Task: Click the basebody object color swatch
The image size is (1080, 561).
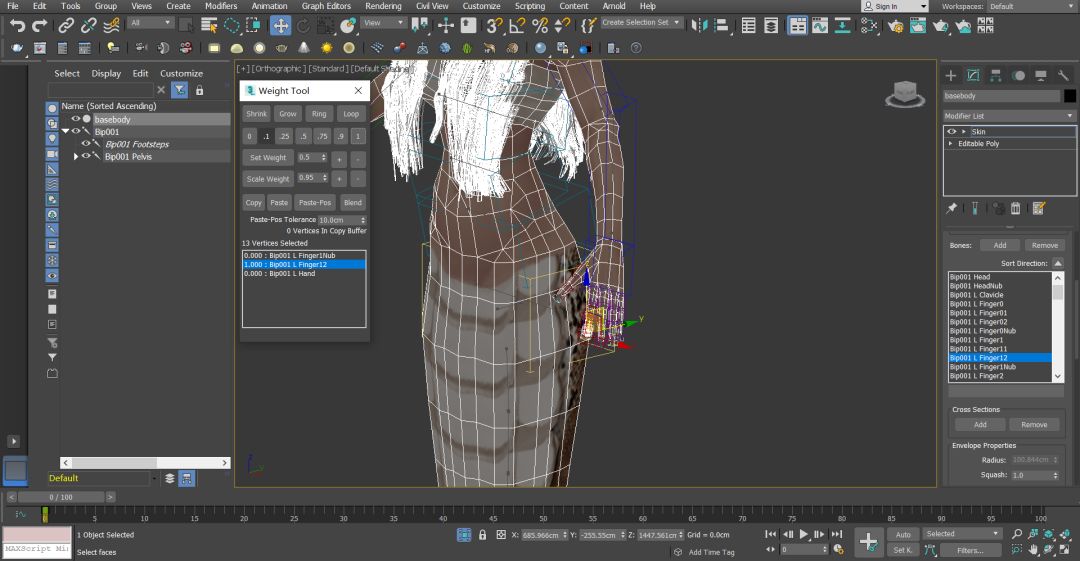Action: tap(1069, 96)
